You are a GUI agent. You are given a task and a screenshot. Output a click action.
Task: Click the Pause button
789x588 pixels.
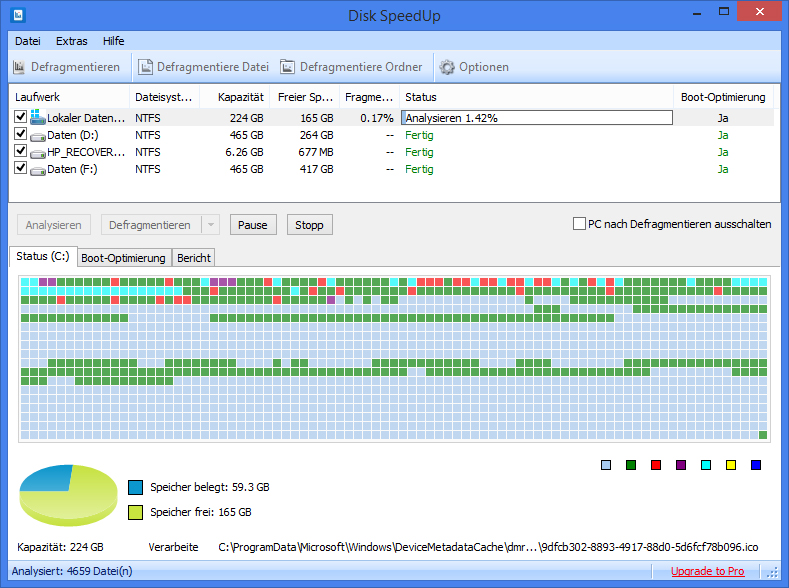[x=253, y=225]
